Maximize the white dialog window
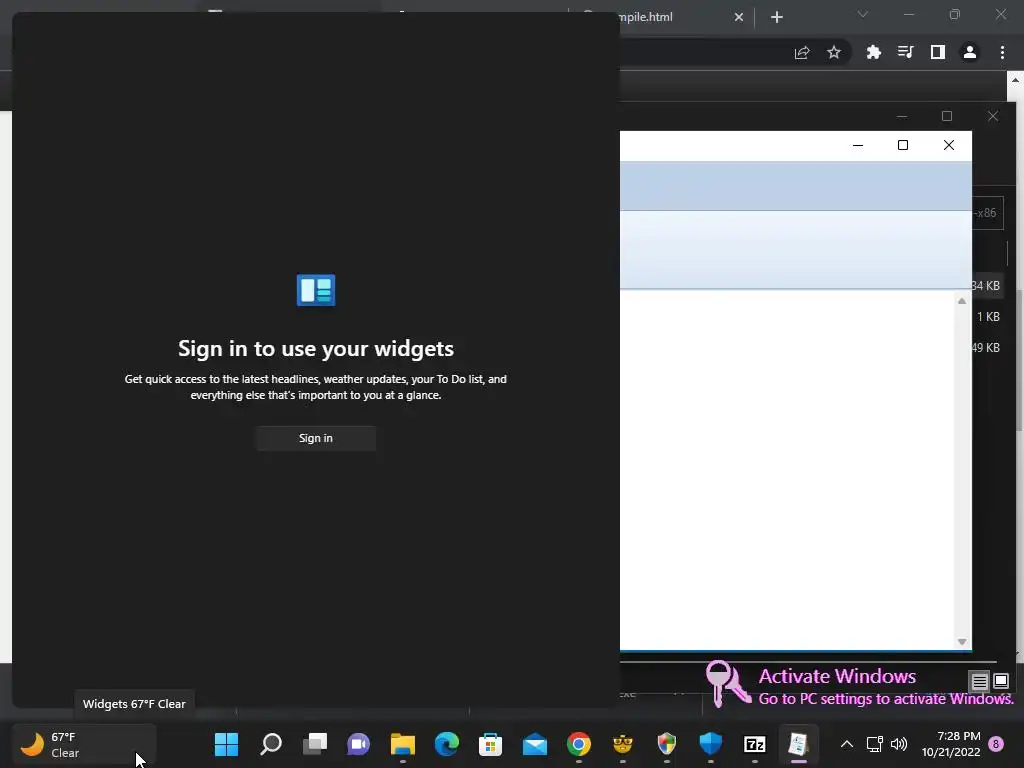1024x768 pixels. tap(903, 145)
